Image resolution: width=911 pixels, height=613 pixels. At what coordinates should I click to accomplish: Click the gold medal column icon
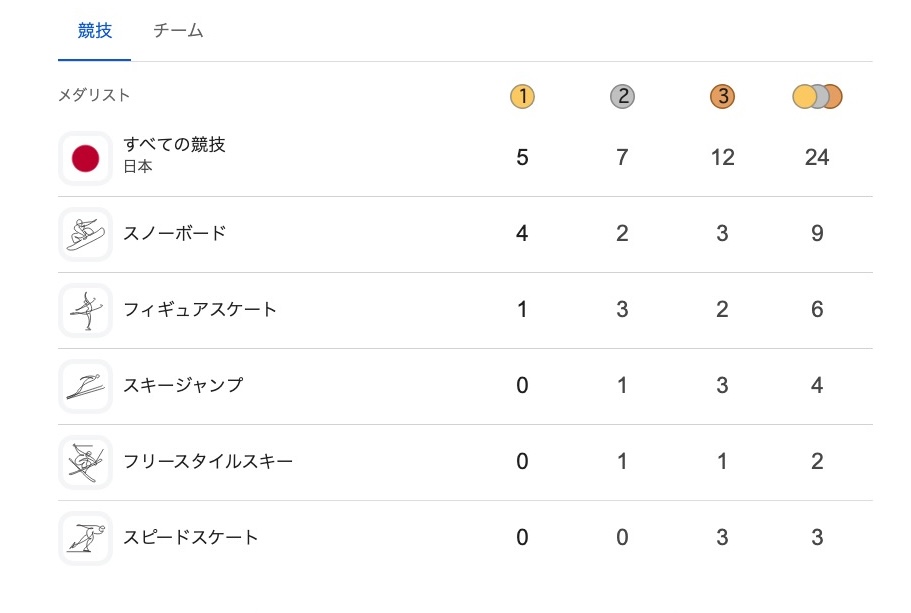click(x=522, y=96)
